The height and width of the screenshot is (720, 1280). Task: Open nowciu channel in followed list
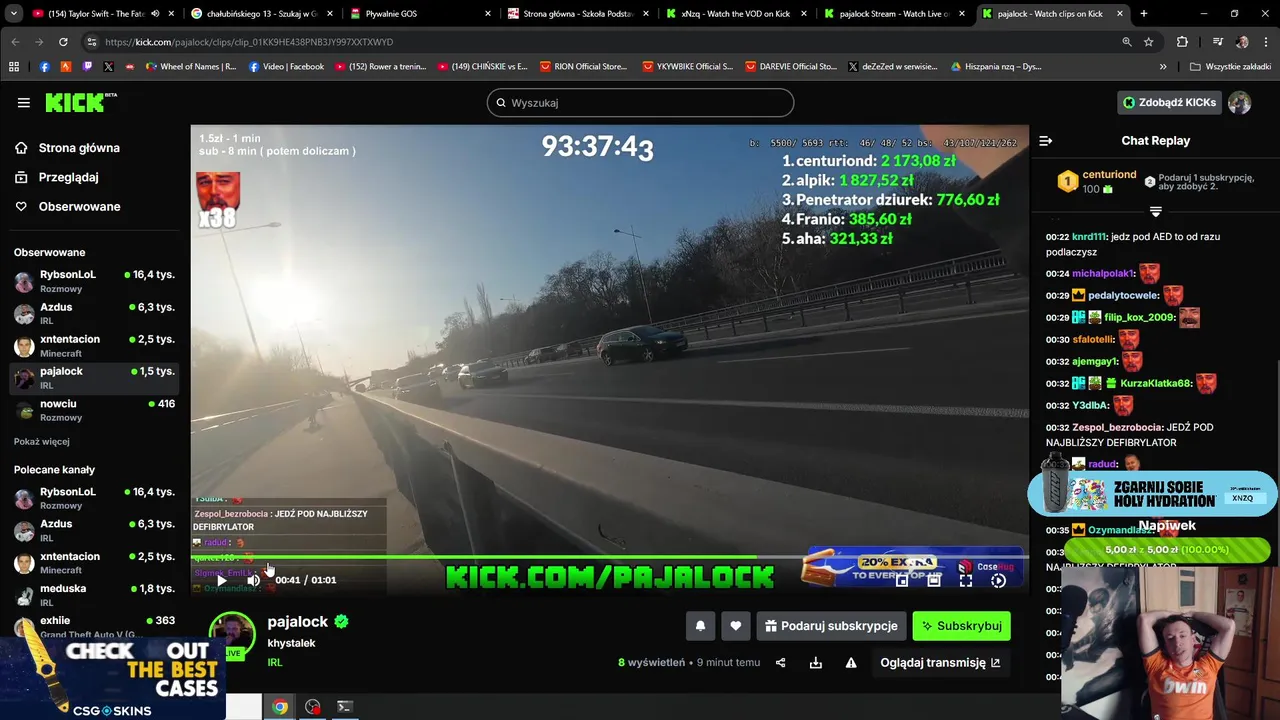95,410
